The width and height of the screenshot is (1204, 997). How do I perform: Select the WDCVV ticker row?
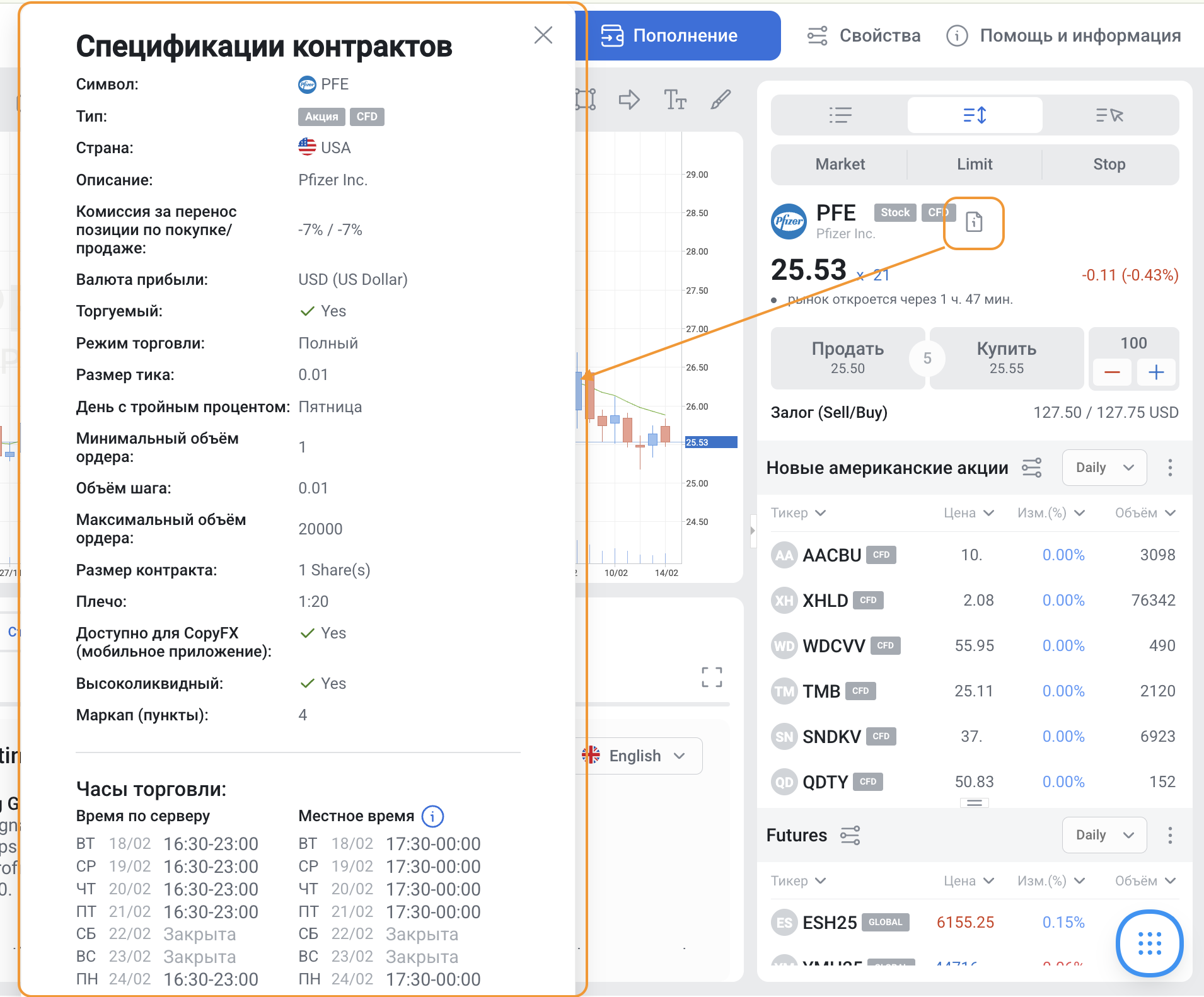[x=974, y=646]
